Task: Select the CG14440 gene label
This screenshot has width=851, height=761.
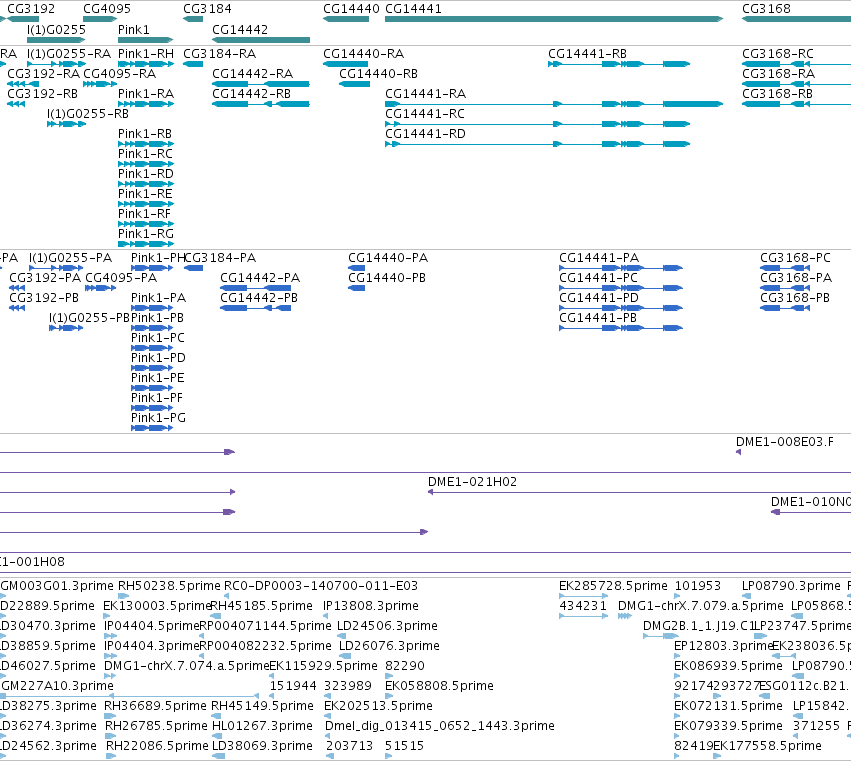Action: [351, 9]
